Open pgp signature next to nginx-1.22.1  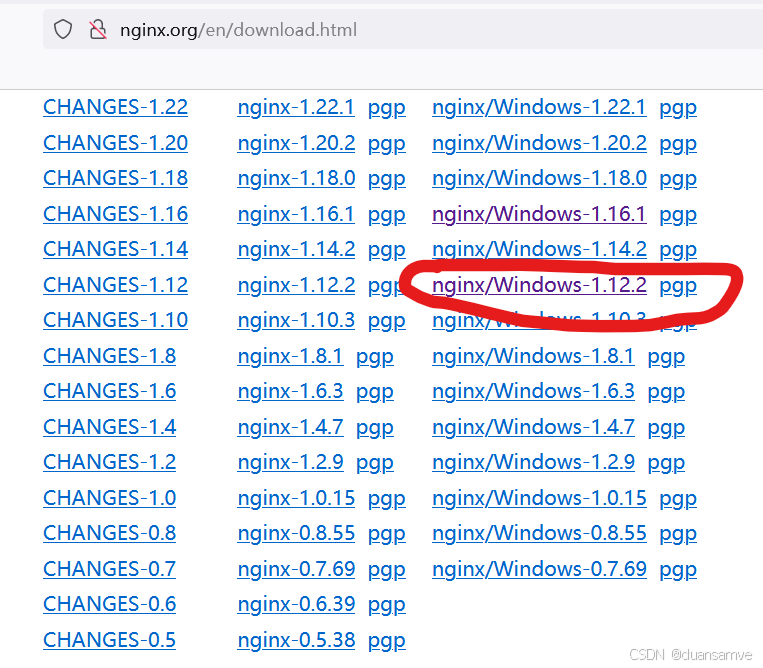point(386,109)
